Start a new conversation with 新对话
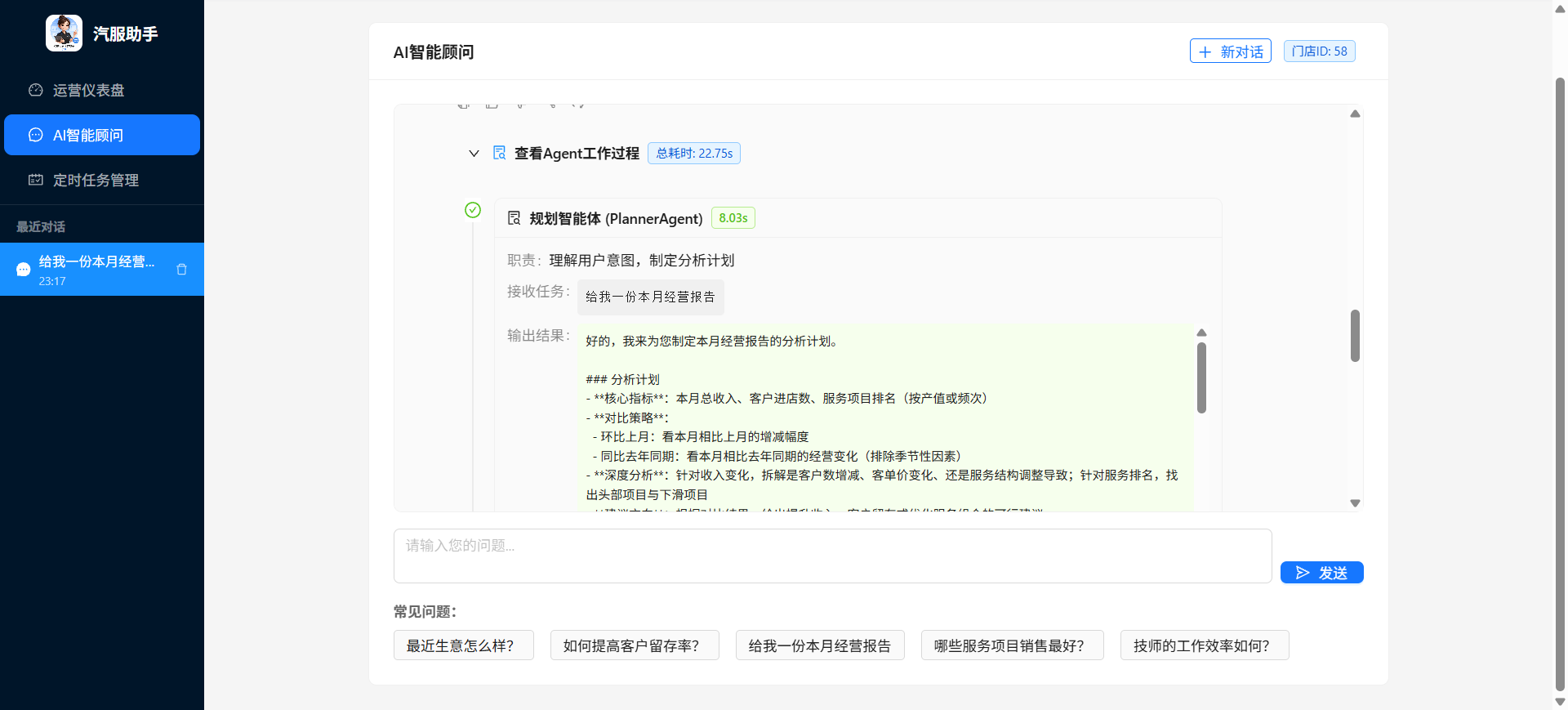This screenshot has height=710, width=1568. point(1230,51)
